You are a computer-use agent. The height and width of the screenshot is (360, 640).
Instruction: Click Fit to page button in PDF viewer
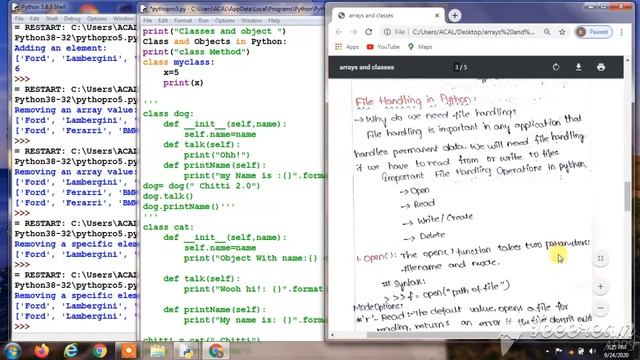tap(600, 259)
